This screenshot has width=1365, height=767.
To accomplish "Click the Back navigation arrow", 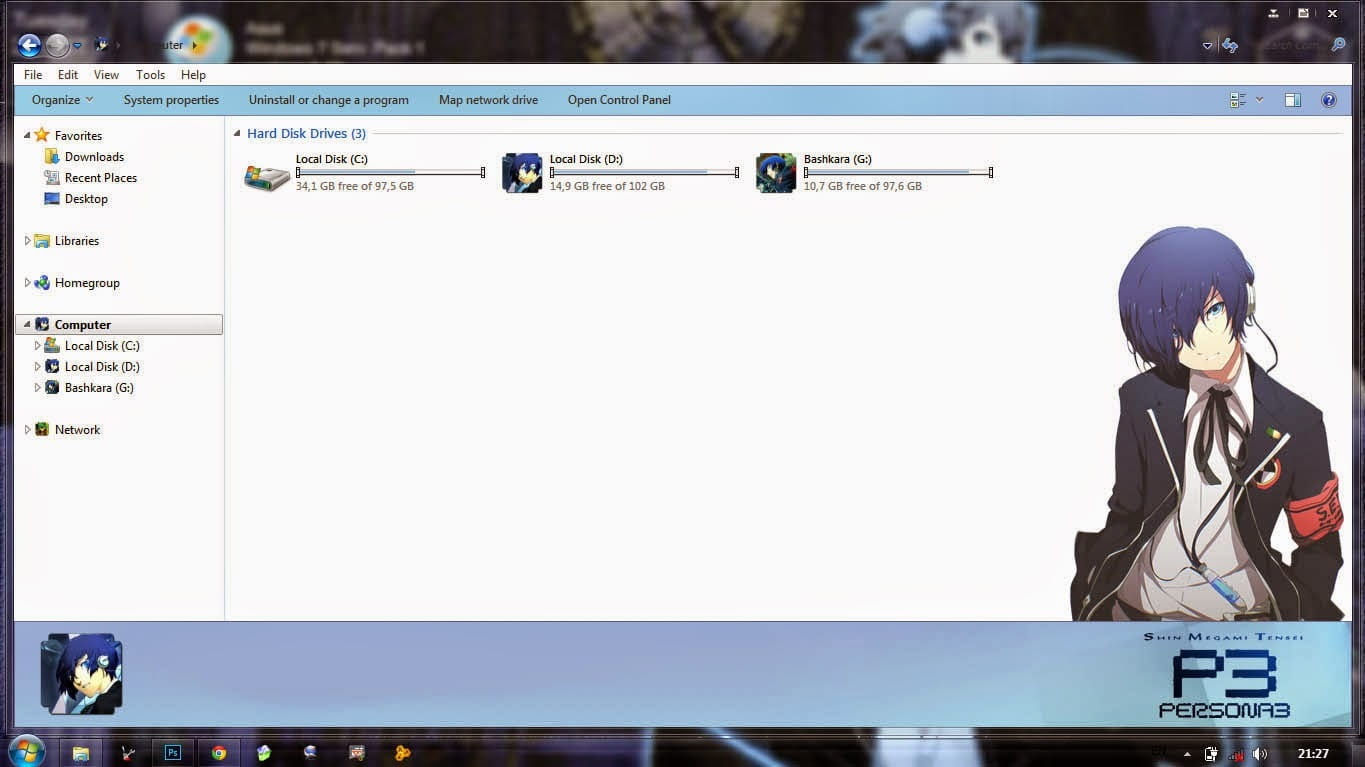I will click(29, 45).
